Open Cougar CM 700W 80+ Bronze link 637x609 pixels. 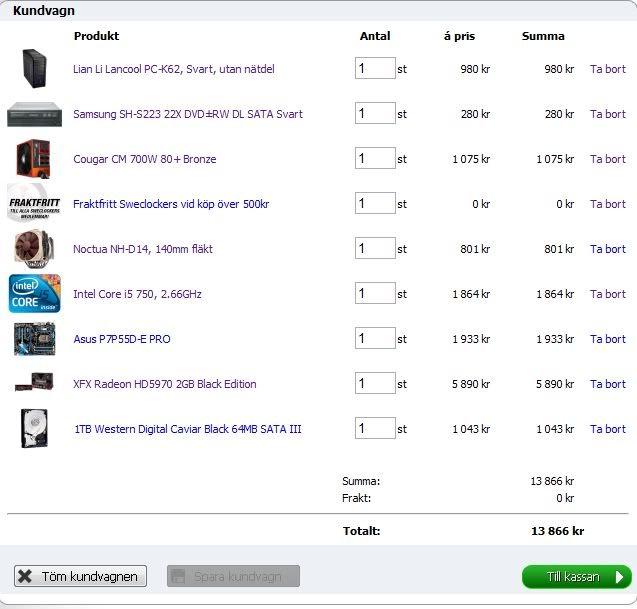pyautogui.click(x=145, y=159)
